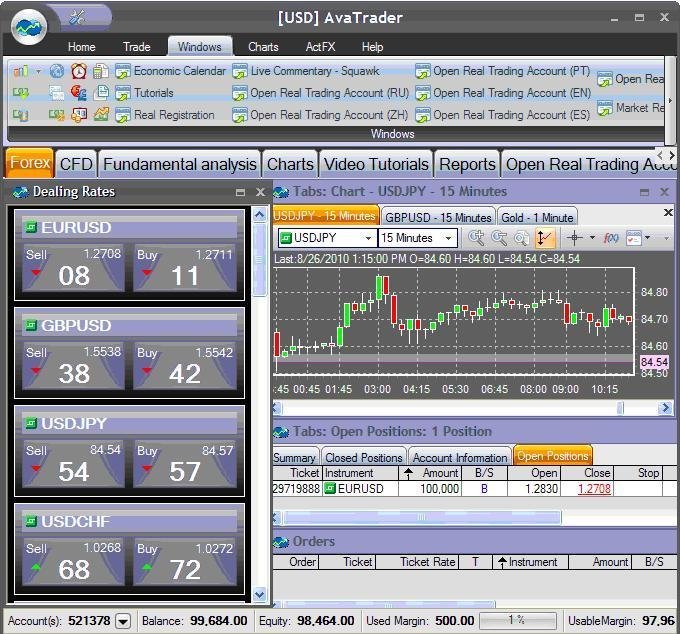
Task: Open the bar chart icon dropdown arrow
Action: (x=38, y=71)
